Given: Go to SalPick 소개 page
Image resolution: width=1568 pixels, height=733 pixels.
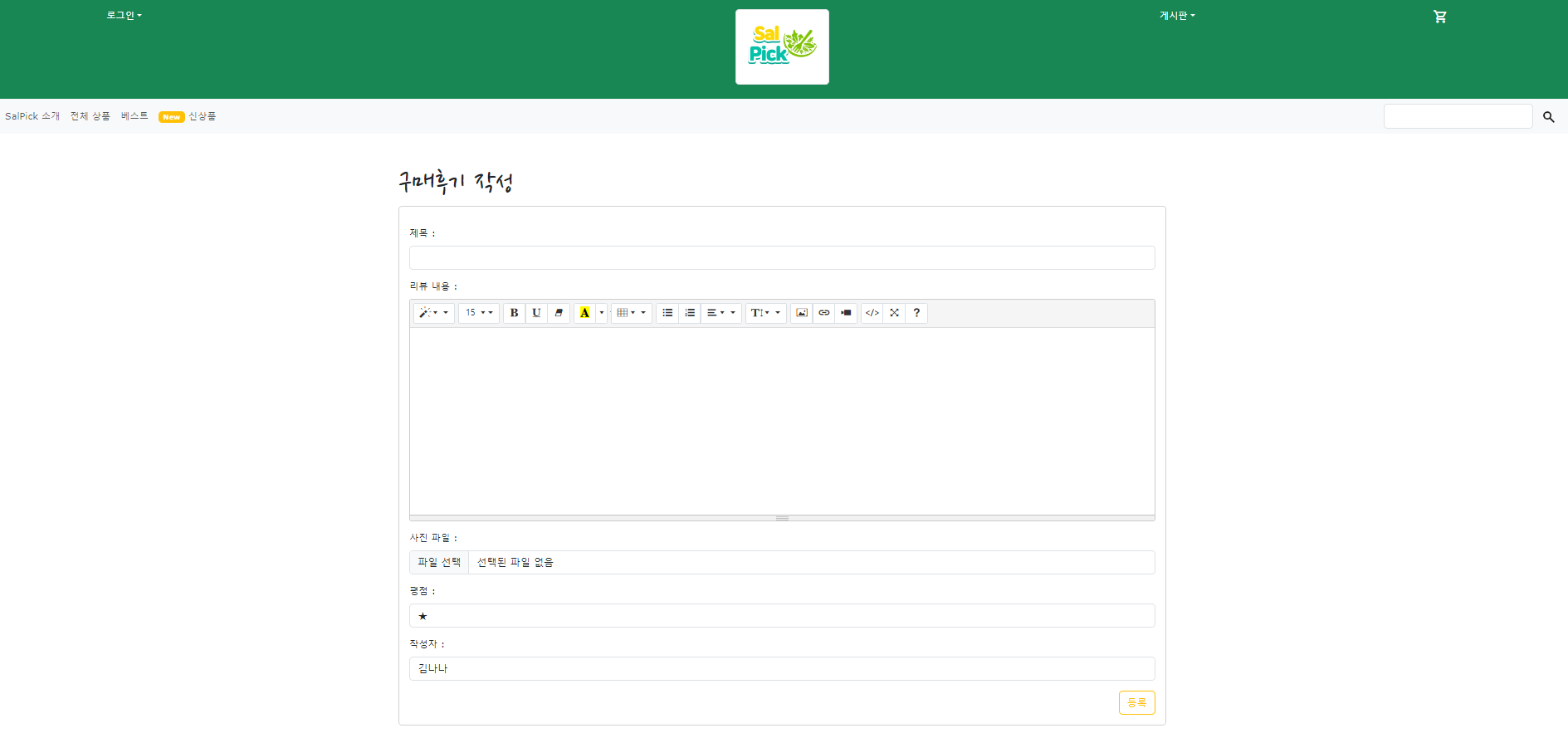Looking at the screenshot, I should [x=32, y=116].
